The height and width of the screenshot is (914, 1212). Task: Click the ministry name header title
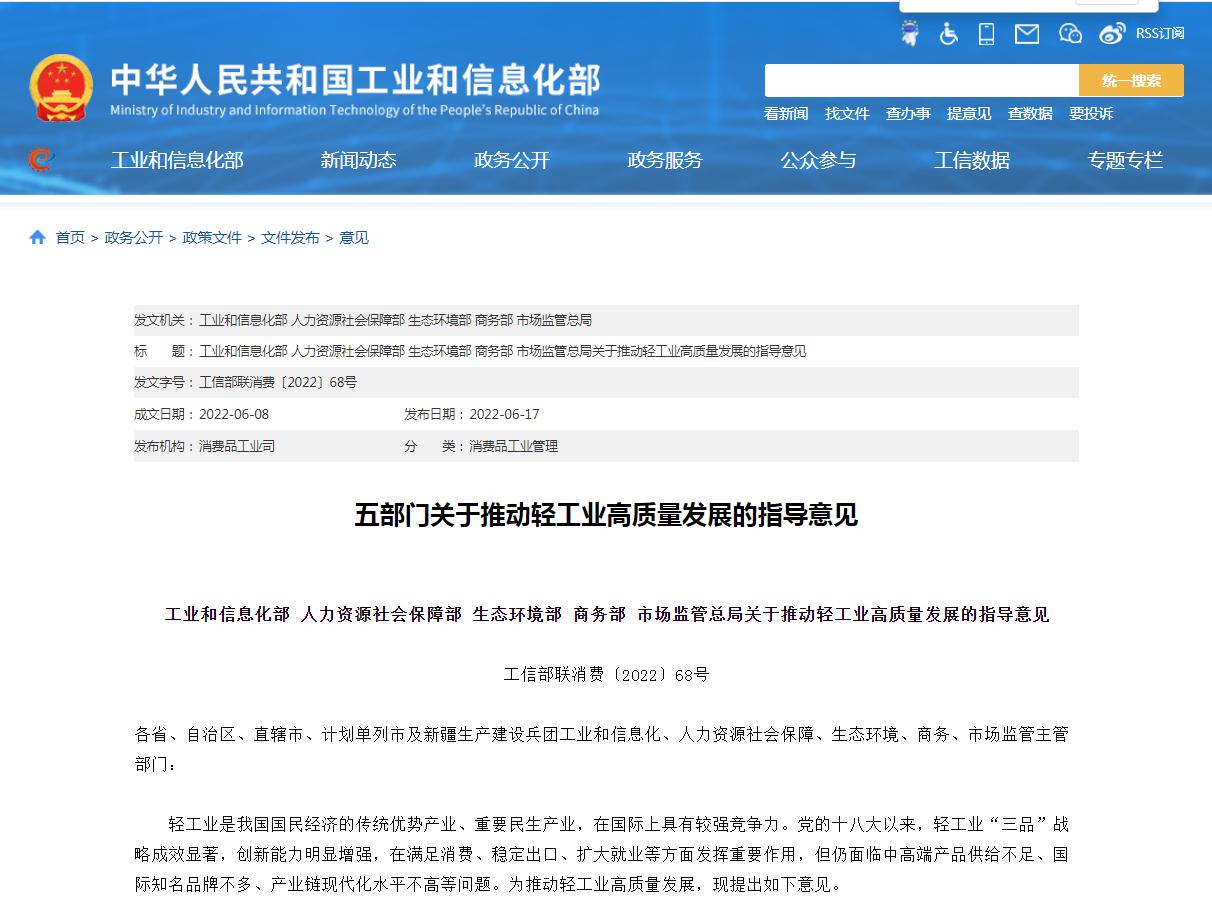click(355, 80)
